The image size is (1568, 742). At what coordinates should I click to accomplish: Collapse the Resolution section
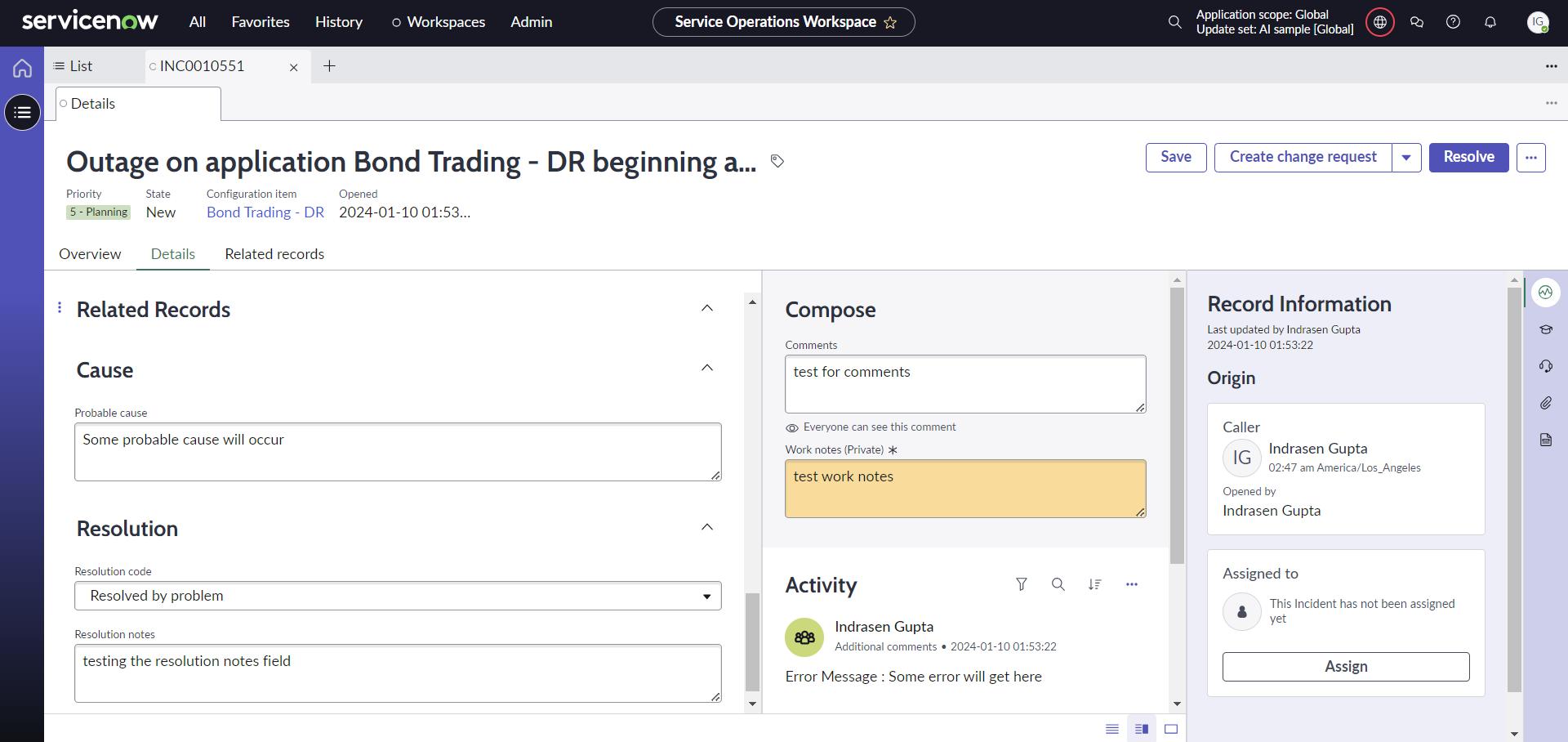(x=707, y=527)
